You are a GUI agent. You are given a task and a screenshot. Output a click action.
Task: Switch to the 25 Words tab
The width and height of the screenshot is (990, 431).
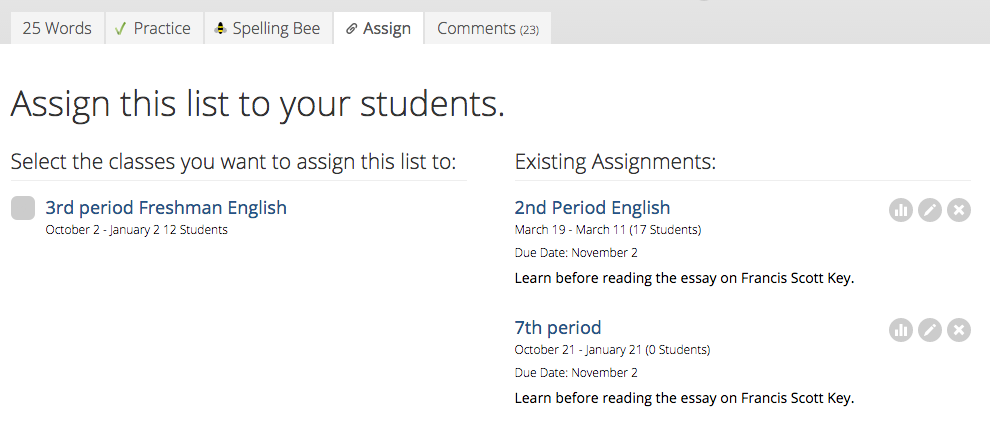click(x=57, y=28)
